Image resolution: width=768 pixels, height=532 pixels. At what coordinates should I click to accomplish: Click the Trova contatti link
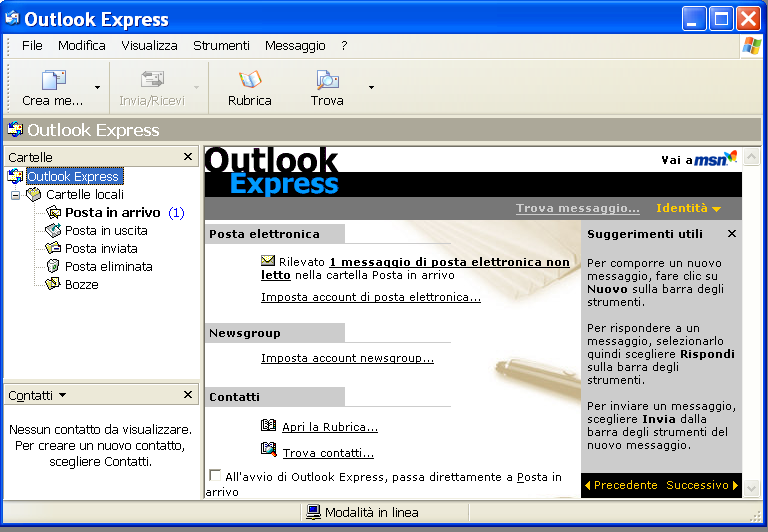(x=328, y=453)
